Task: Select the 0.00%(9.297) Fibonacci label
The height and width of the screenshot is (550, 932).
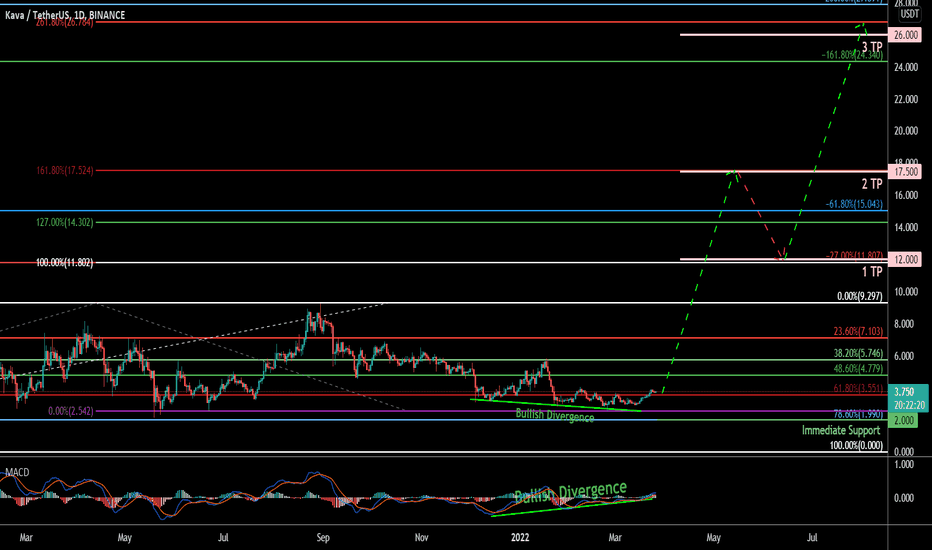Action: coord(859,296)
